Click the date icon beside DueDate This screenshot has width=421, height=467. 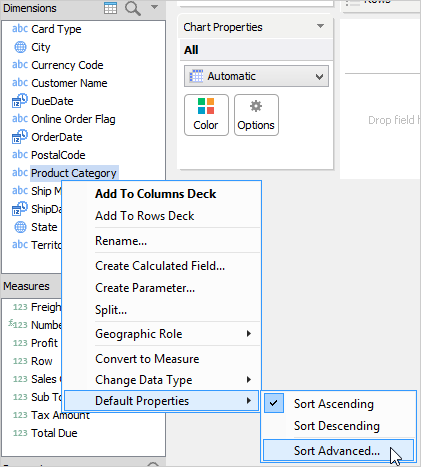click(20, 101)
